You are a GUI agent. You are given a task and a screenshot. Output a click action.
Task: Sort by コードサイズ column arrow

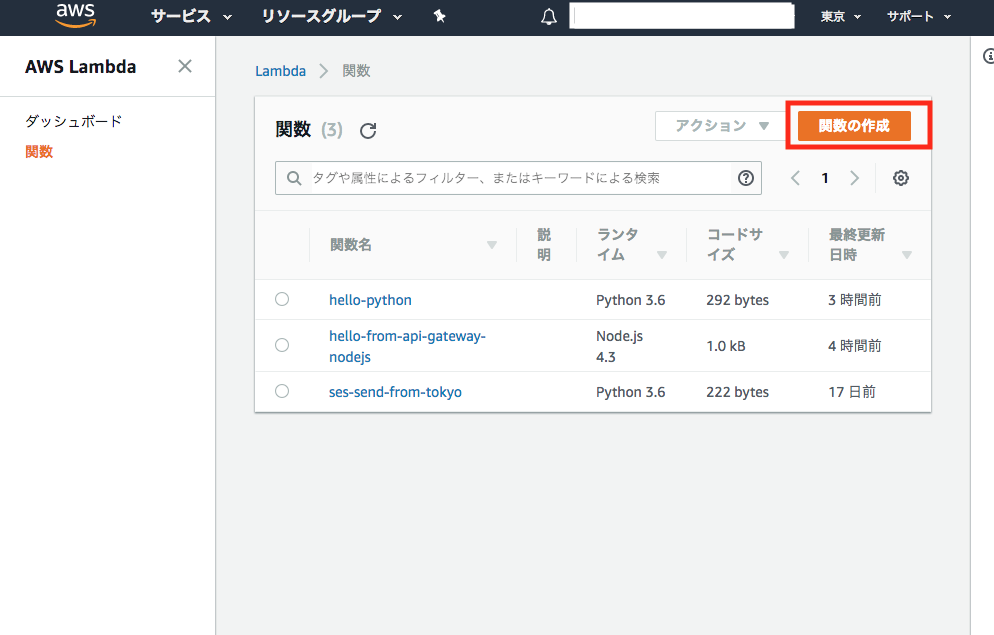pyautogui.click(x=784, y=255)
